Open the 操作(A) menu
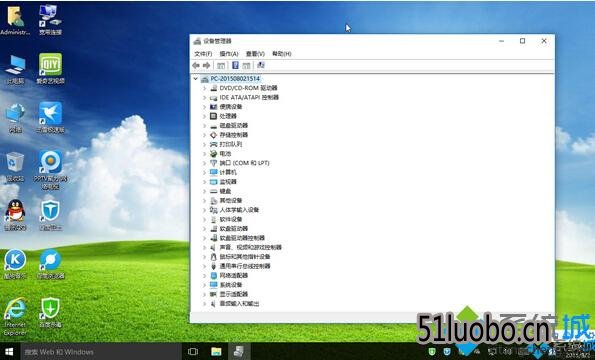Image resolution: width=595 pixels, height=360 pixels. [229, 54]
